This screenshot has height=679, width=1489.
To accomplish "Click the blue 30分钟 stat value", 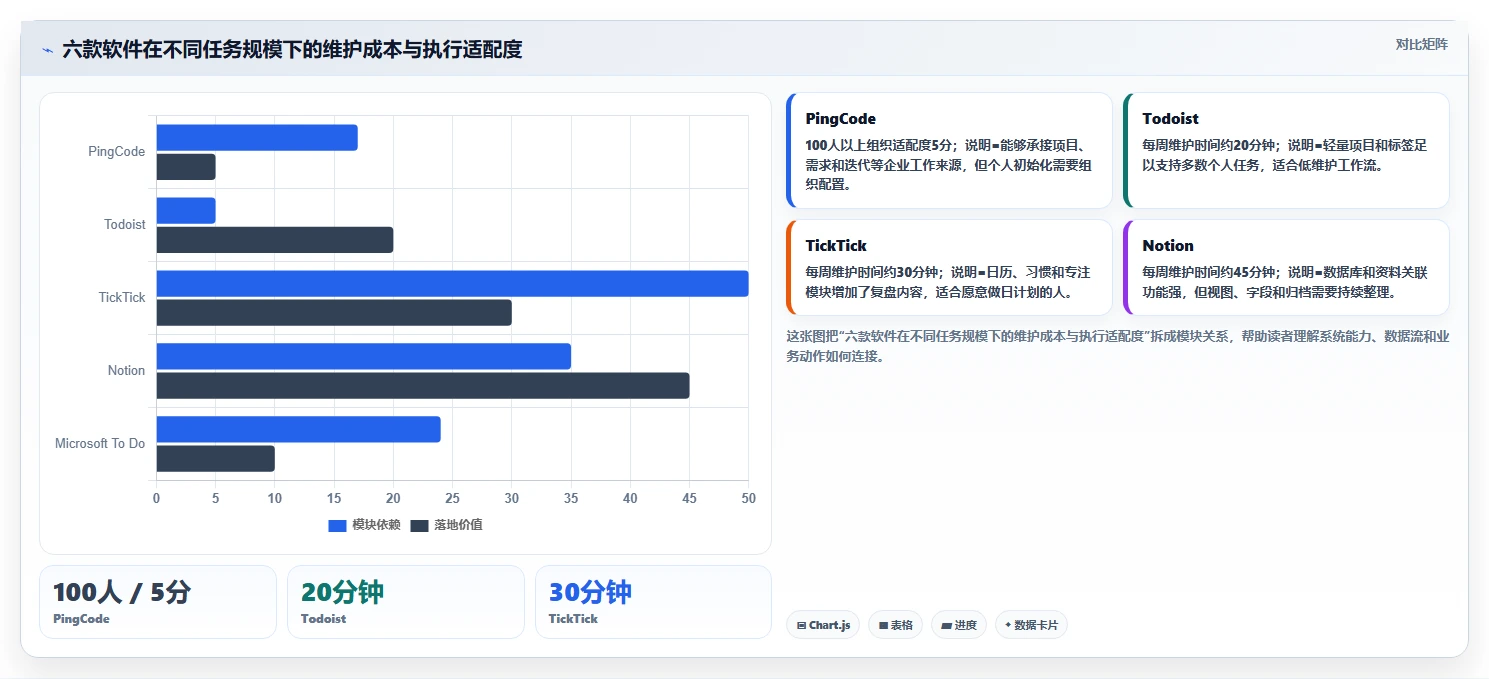I will [590, 592].
